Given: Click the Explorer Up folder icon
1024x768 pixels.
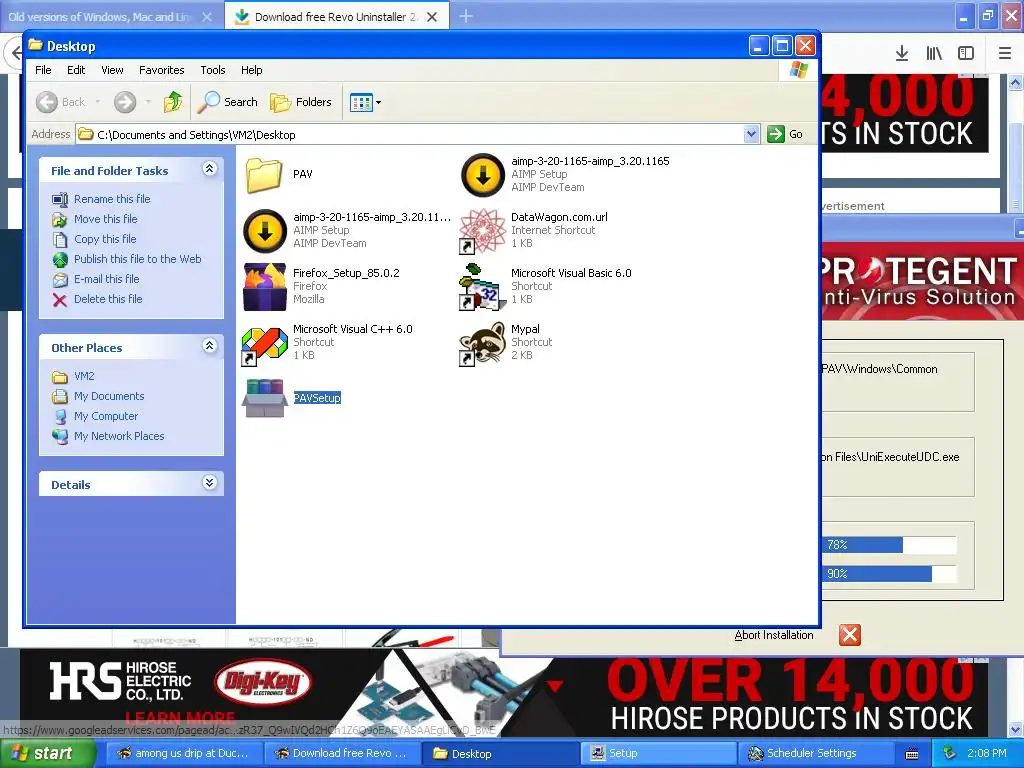Looking at the screenshot, I should (173, 102).
